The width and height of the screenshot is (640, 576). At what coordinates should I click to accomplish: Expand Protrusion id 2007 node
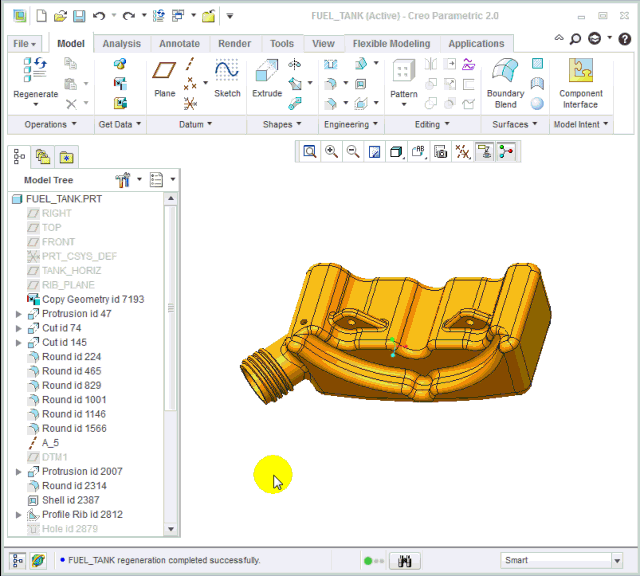coord(18,472)
